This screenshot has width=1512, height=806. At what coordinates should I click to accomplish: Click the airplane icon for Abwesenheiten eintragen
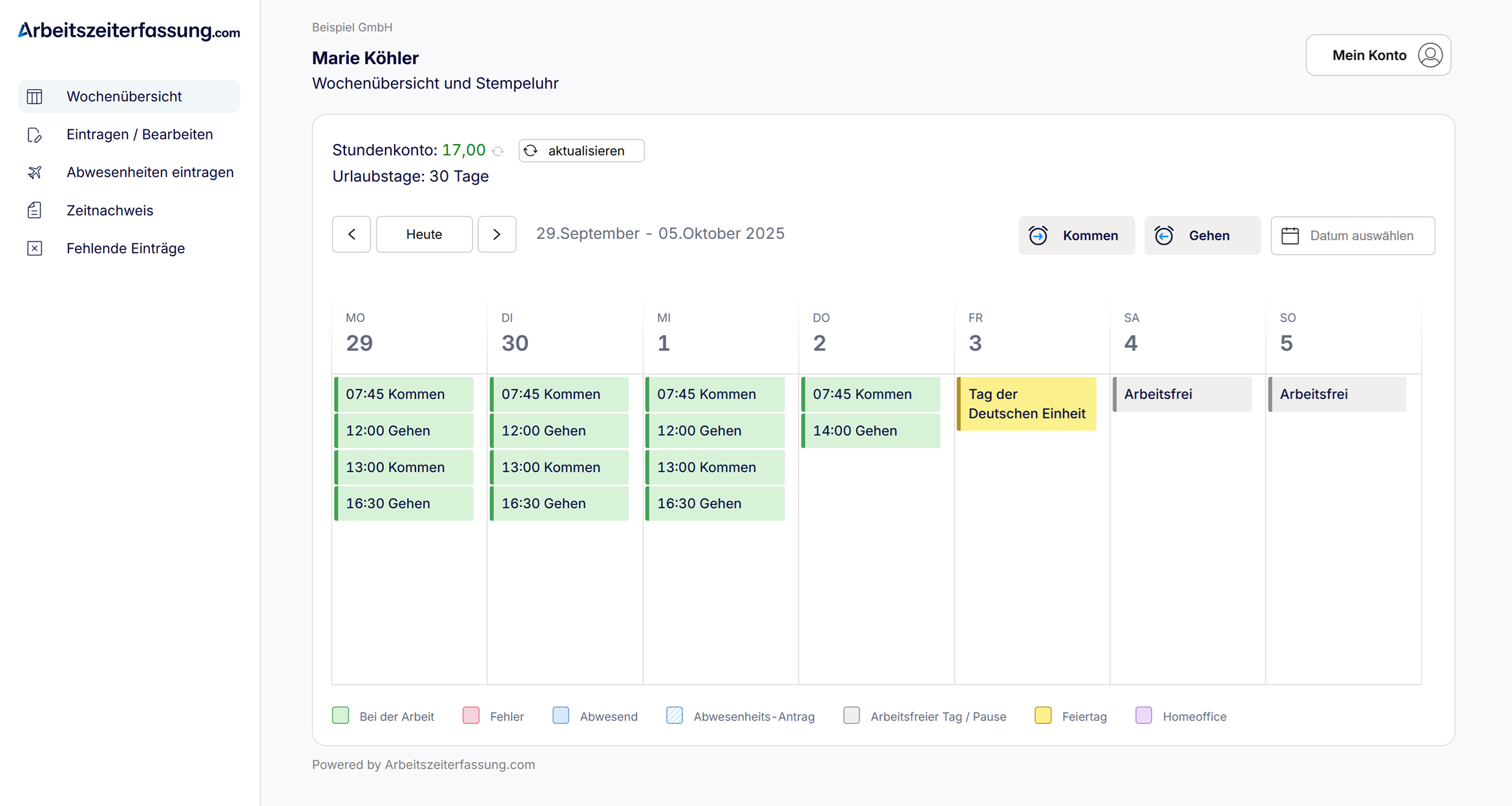[x=35, y=172]
